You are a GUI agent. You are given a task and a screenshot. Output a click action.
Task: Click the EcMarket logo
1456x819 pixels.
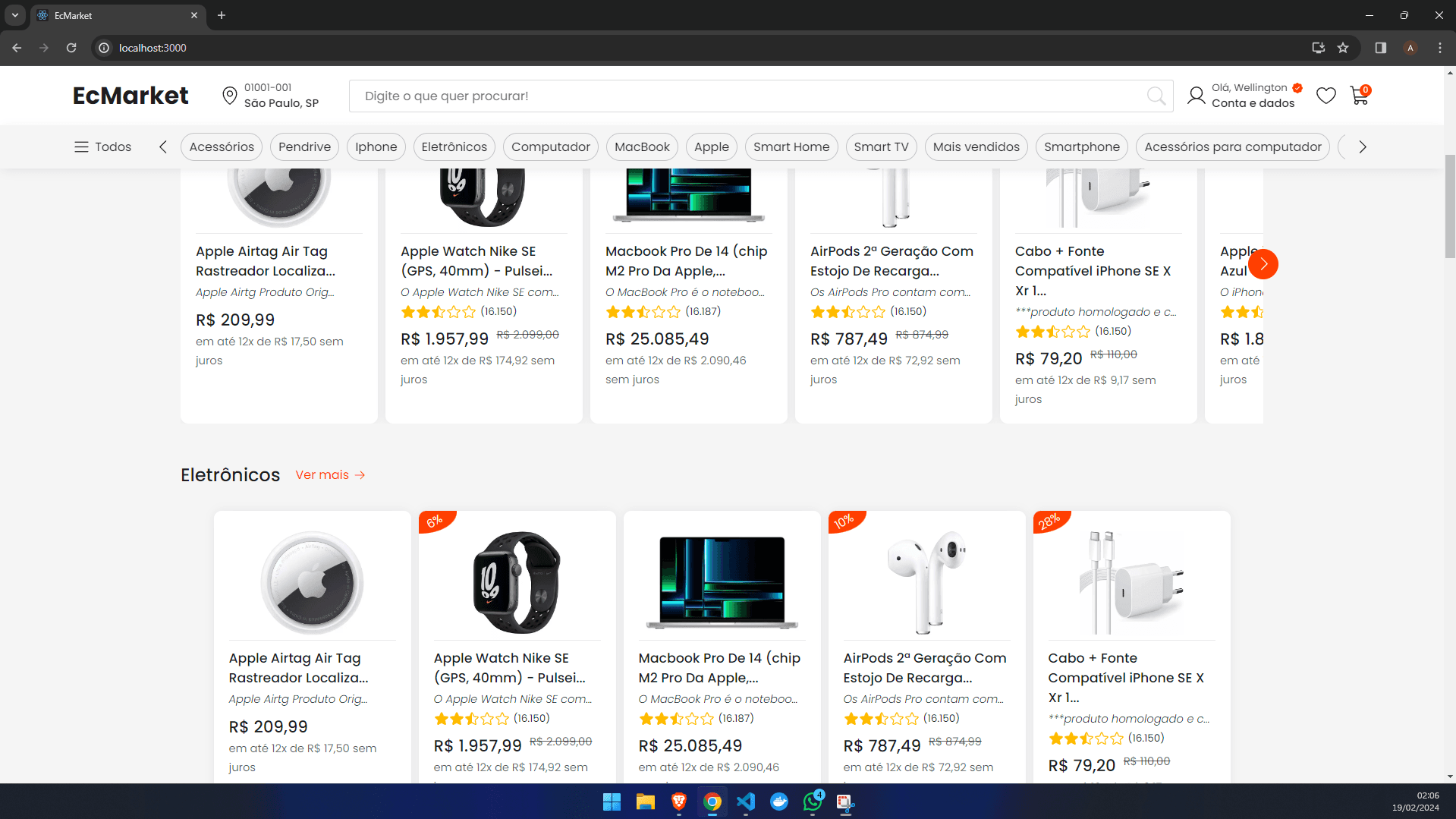click(x=131, y=96)
